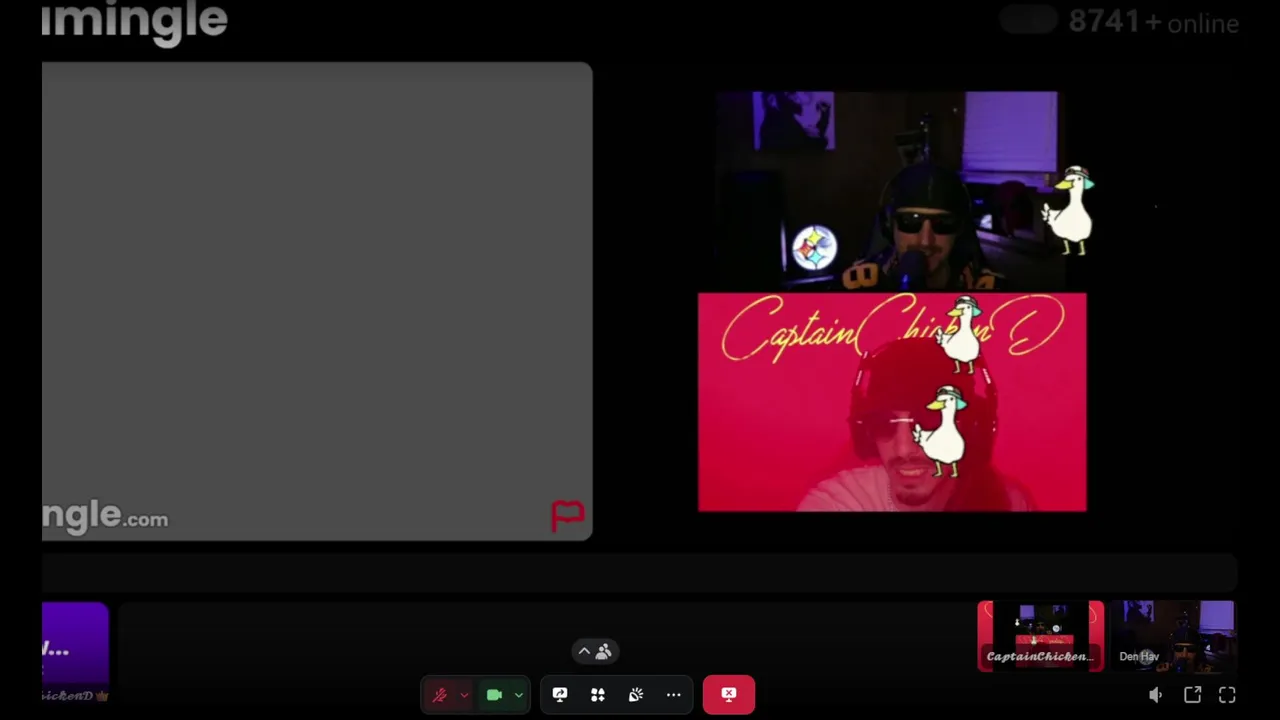This screenshot has width=1280, height=720.
Task: Open the reactions confetti icon
Action: (x=636, y=695)
